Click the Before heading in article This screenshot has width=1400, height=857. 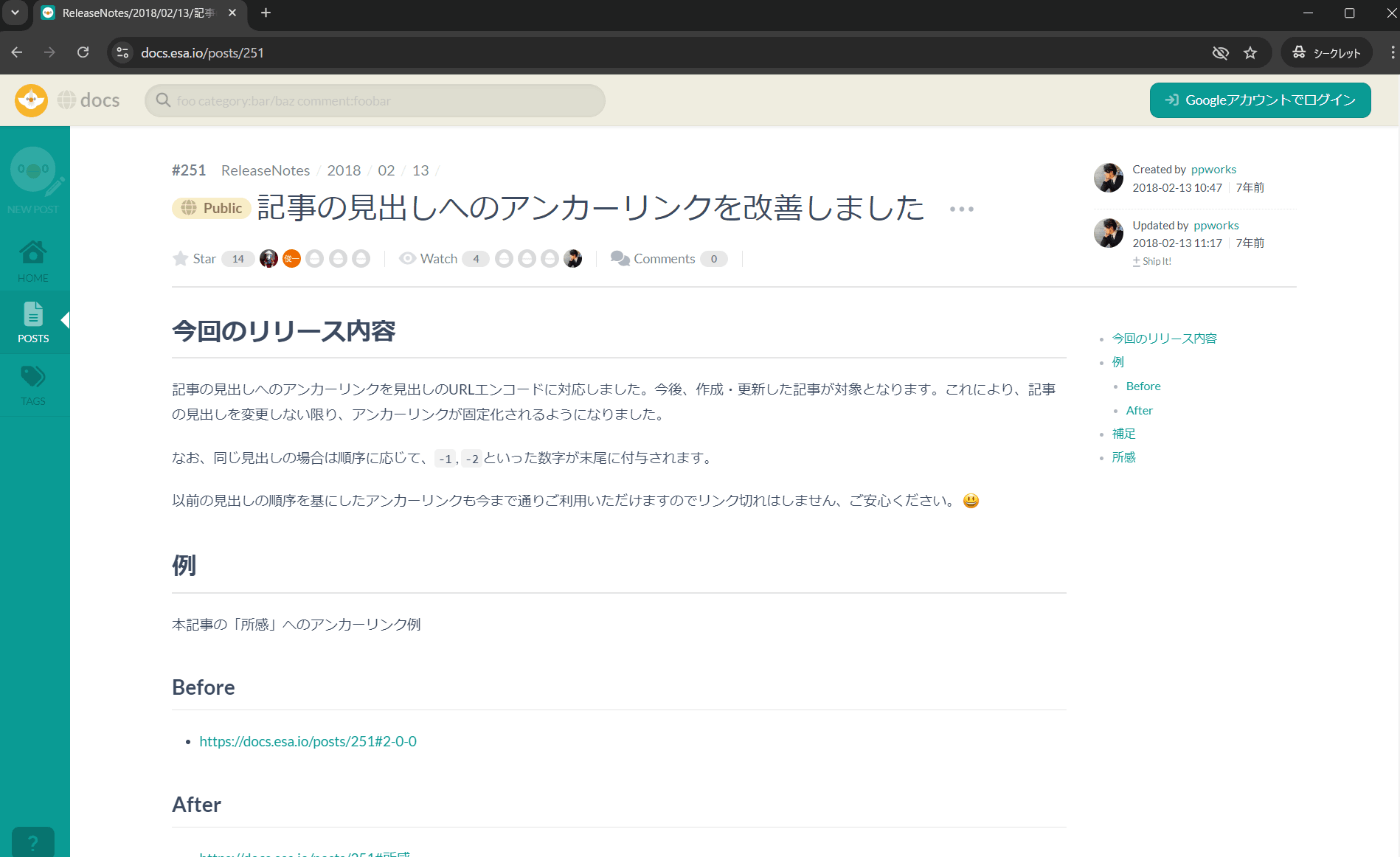(203, 687)
